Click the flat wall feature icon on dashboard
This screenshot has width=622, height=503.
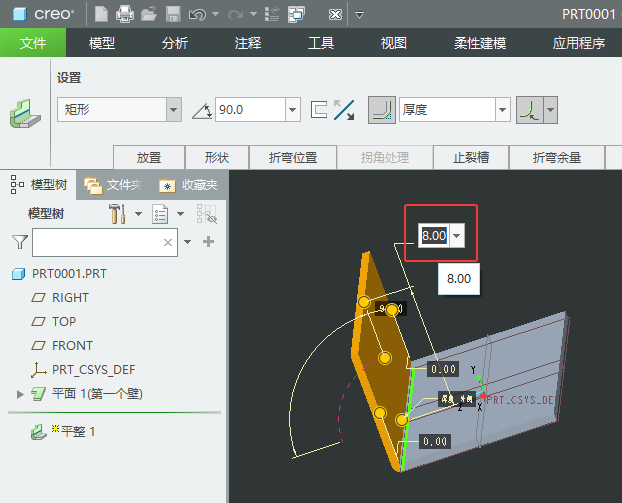point(25,114)
